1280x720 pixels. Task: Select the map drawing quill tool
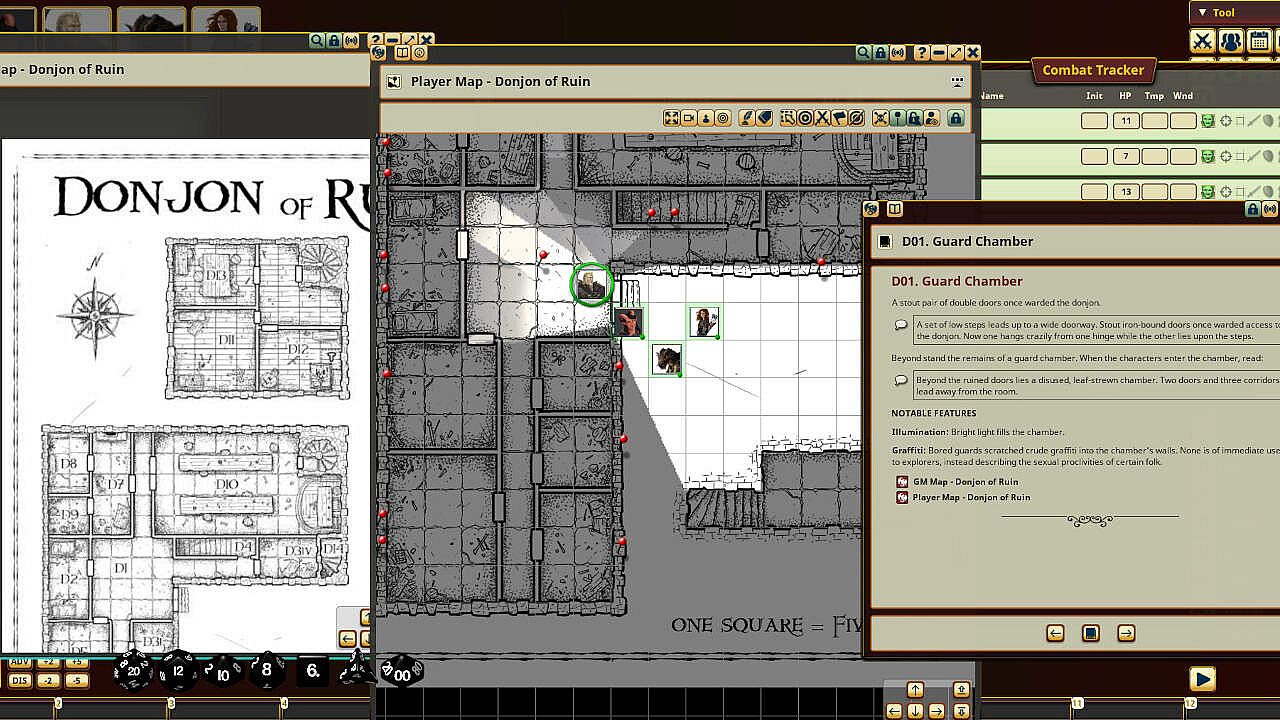click(x=746, y=118)
